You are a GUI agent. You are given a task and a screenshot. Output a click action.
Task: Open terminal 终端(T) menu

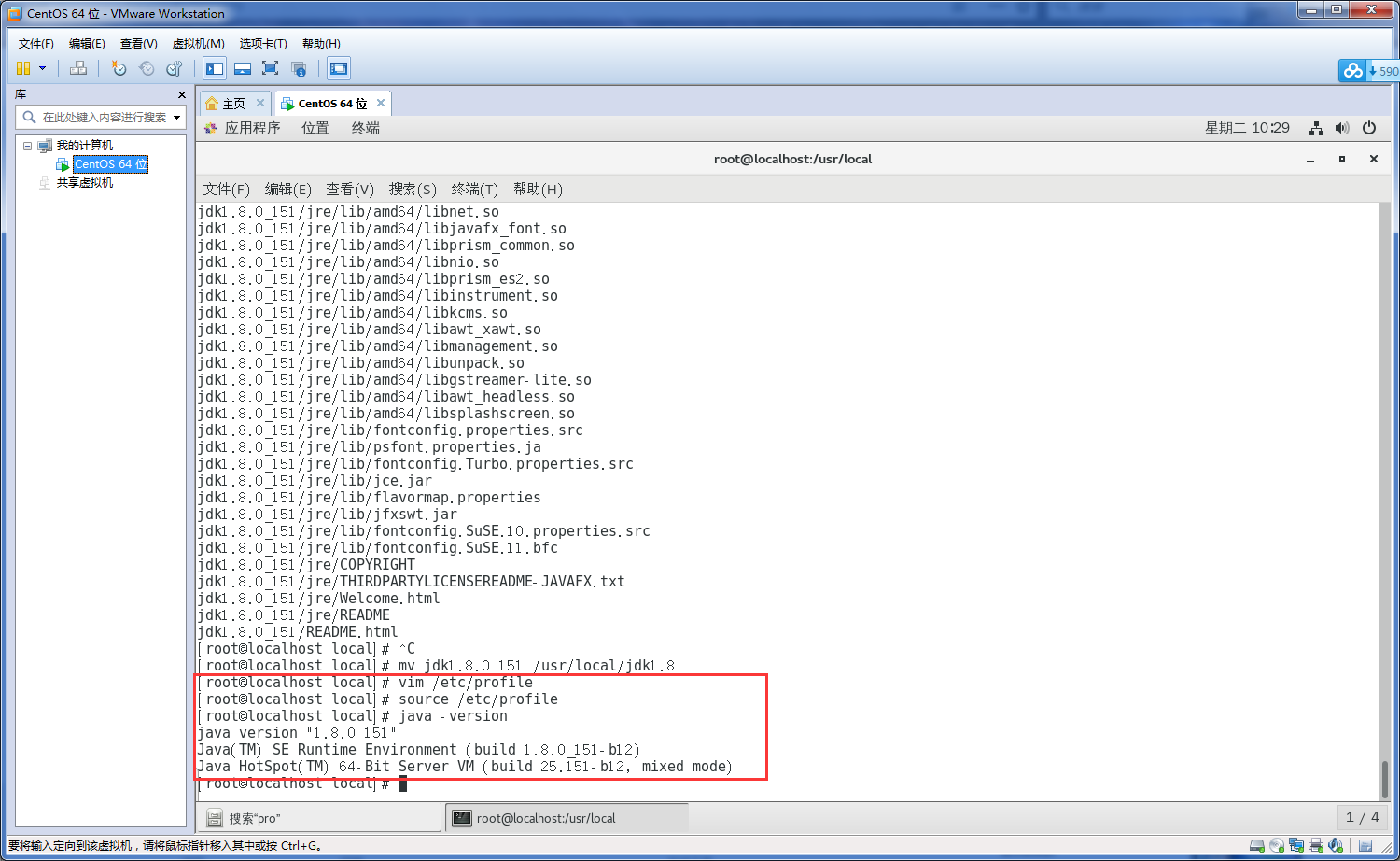[475, 190]
